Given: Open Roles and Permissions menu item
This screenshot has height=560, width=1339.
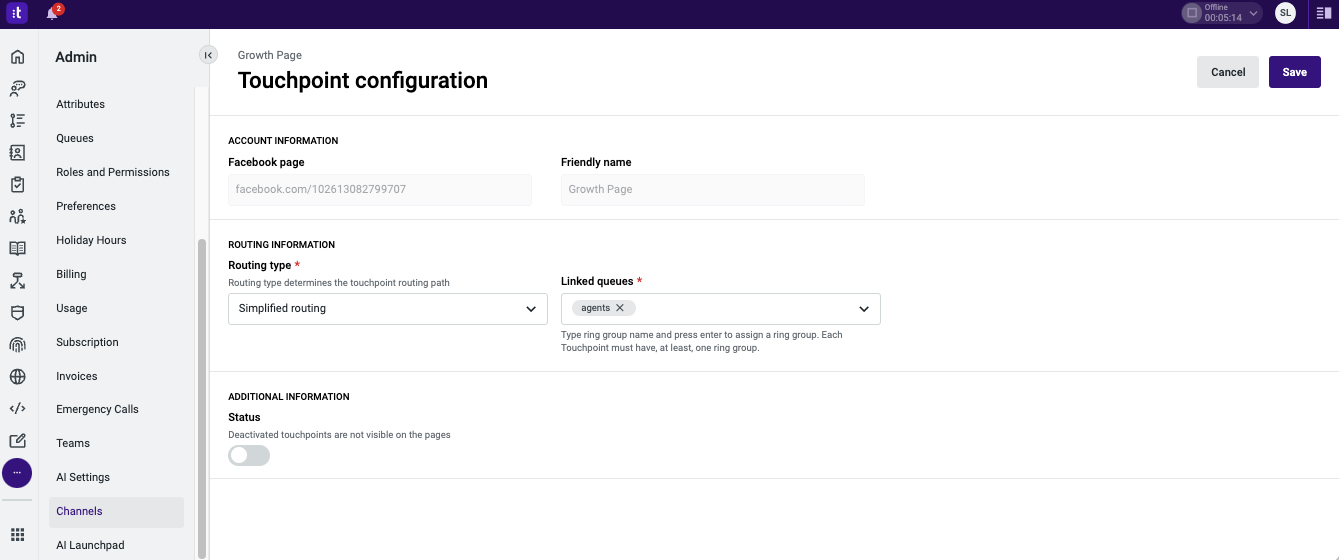Looking at the screenshot, I should pos(113,172).
